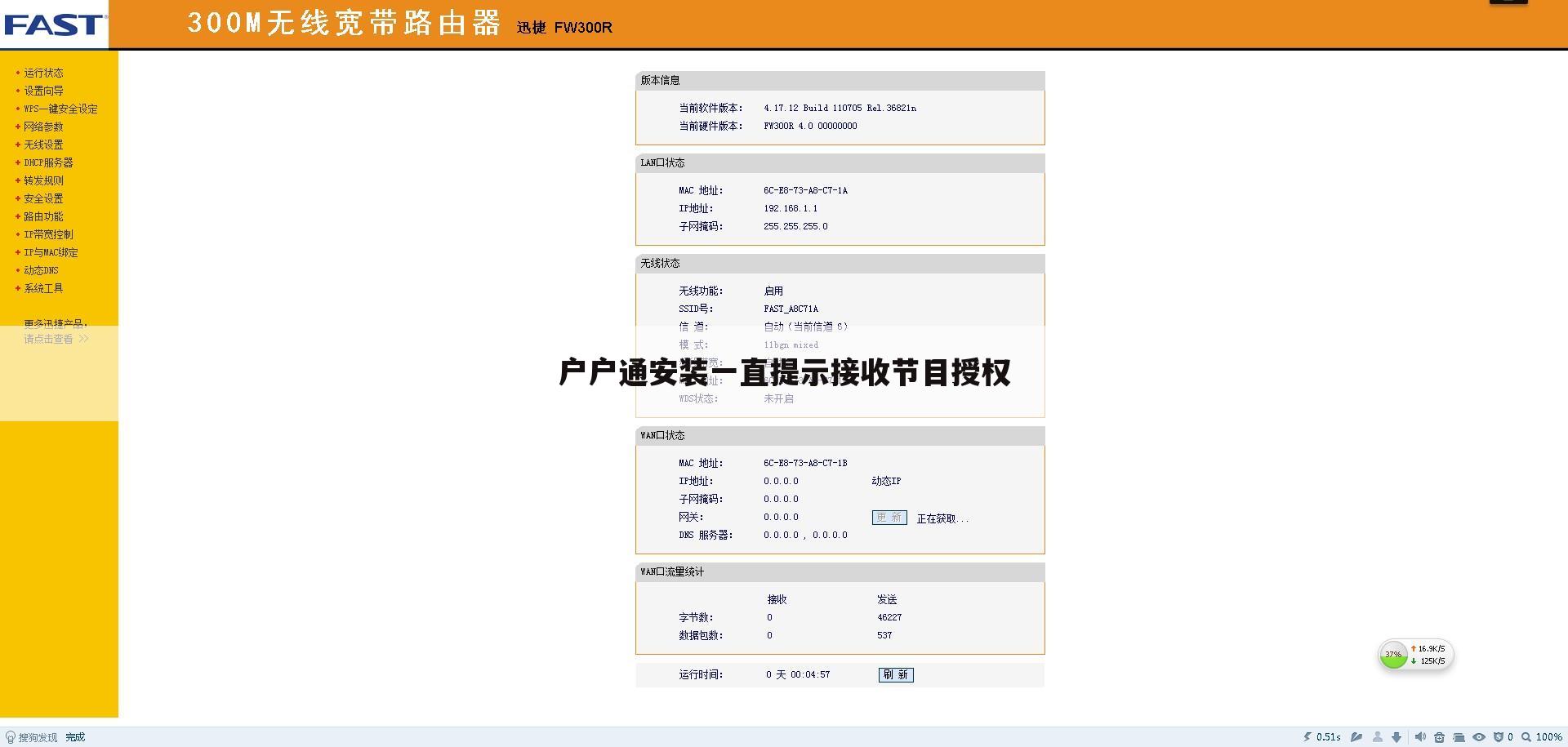Click the FAST logo in the header
The image size is (1568, 747).
point(54,24)
